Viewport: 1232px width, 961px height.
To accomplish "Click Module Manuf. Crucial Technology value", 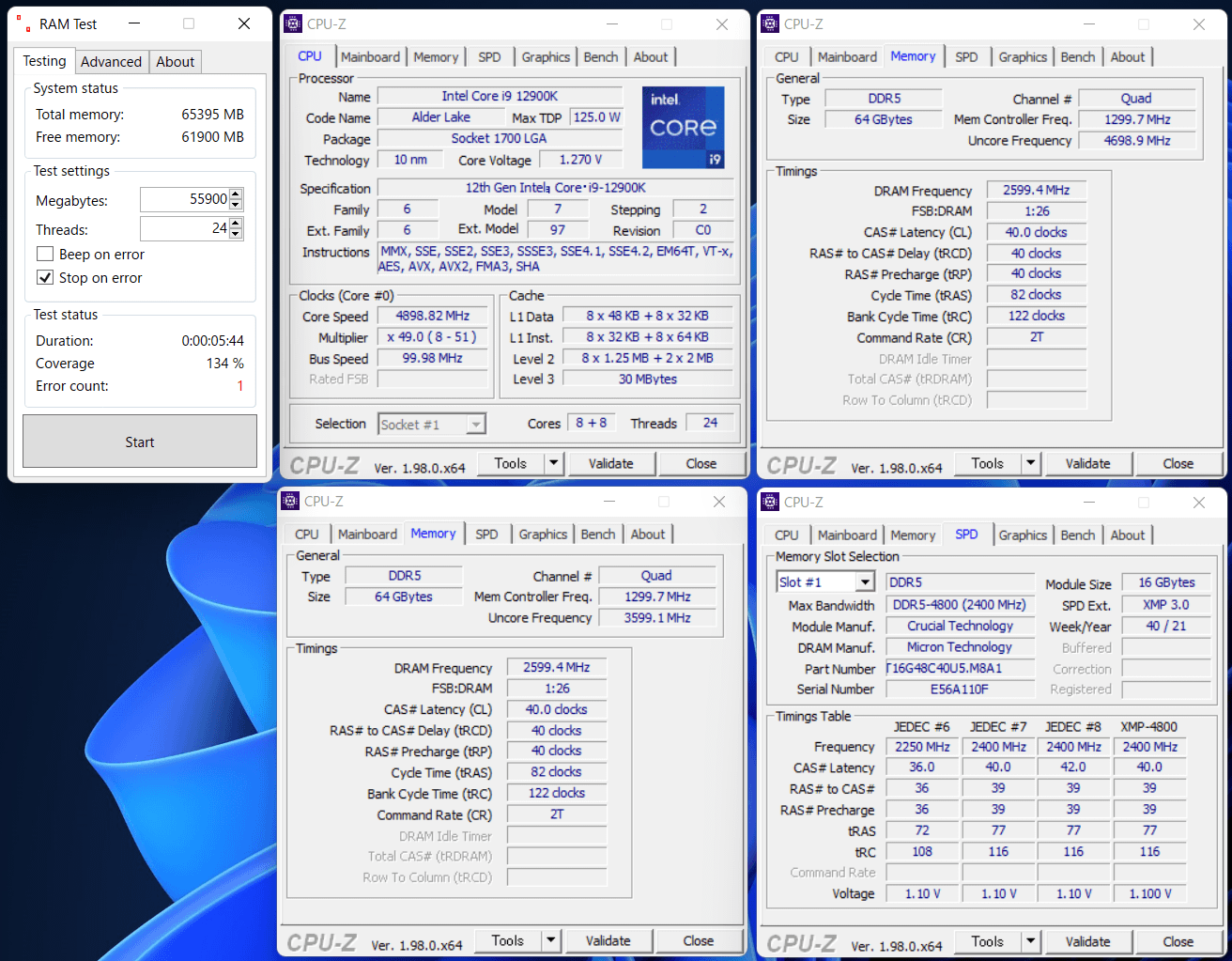I will 960,626.
